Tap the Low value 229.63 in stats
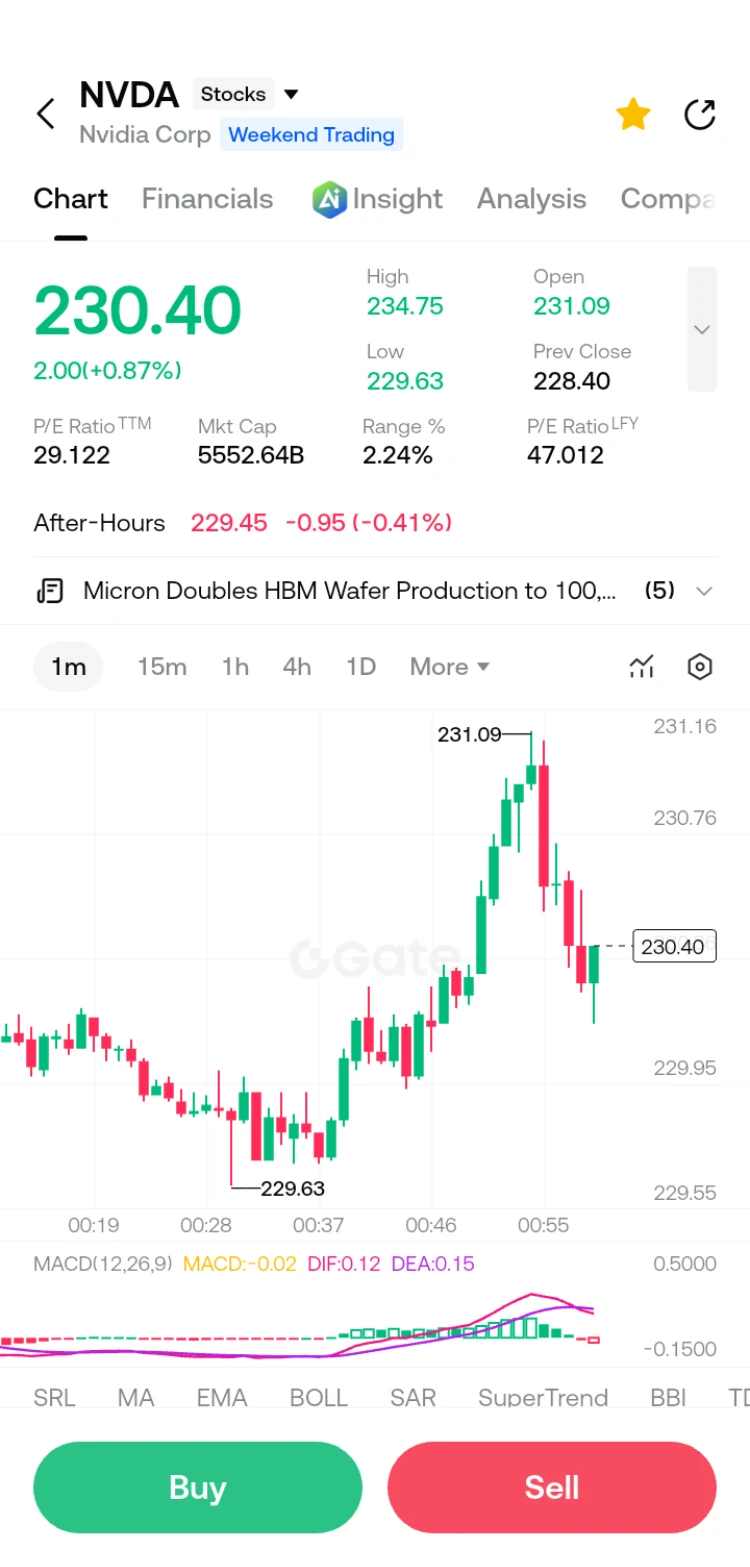This screenshot has width=750, height=1567. click(x=405, y=381)
